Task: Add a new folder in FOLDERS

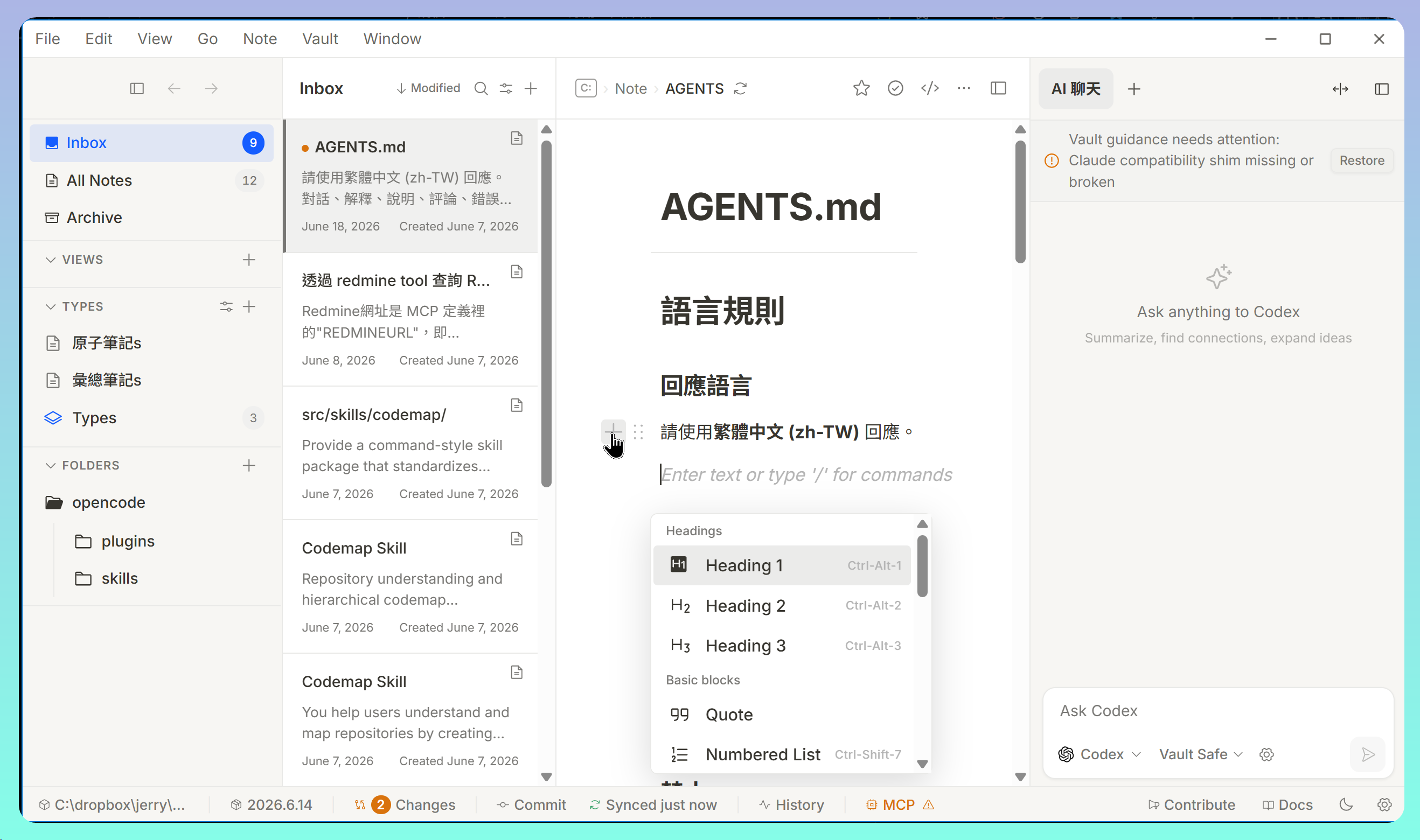Action: coord(249,465)
